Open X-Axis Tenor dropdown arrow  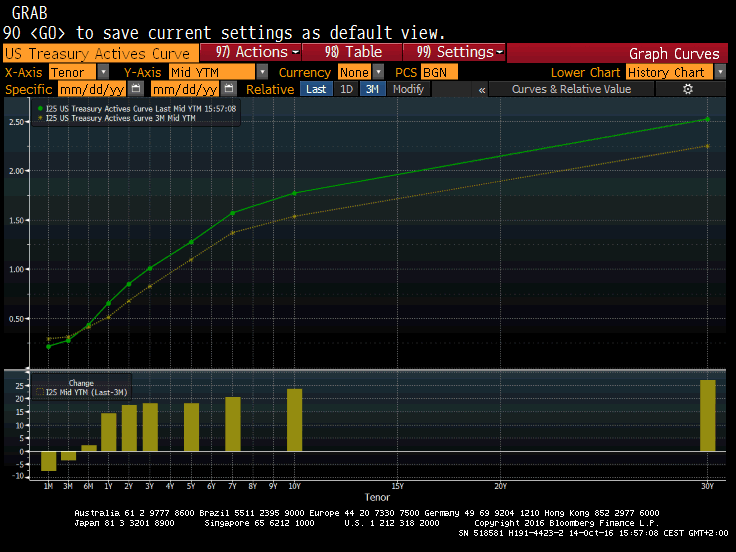click(103, 72)
